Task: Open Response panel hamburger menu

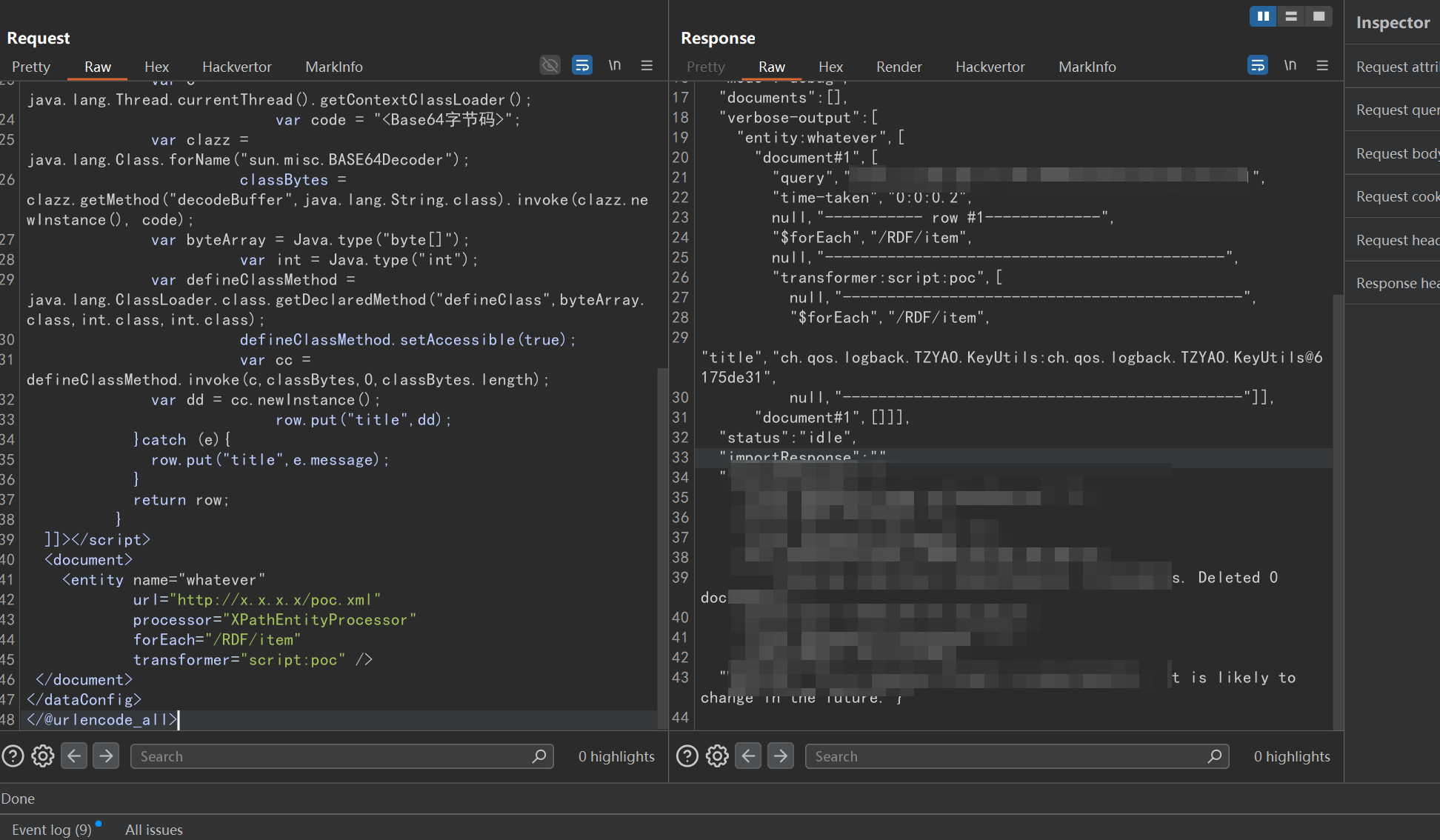Action: point(1322,65)
